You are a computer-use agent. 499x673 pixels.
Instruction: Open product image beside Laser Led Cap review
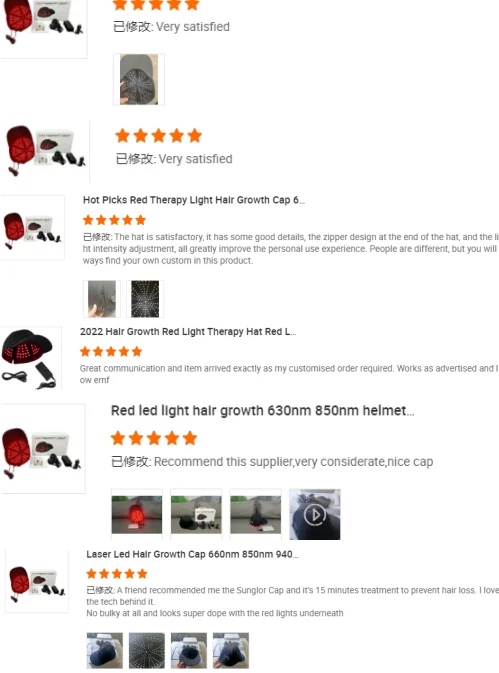37,582
